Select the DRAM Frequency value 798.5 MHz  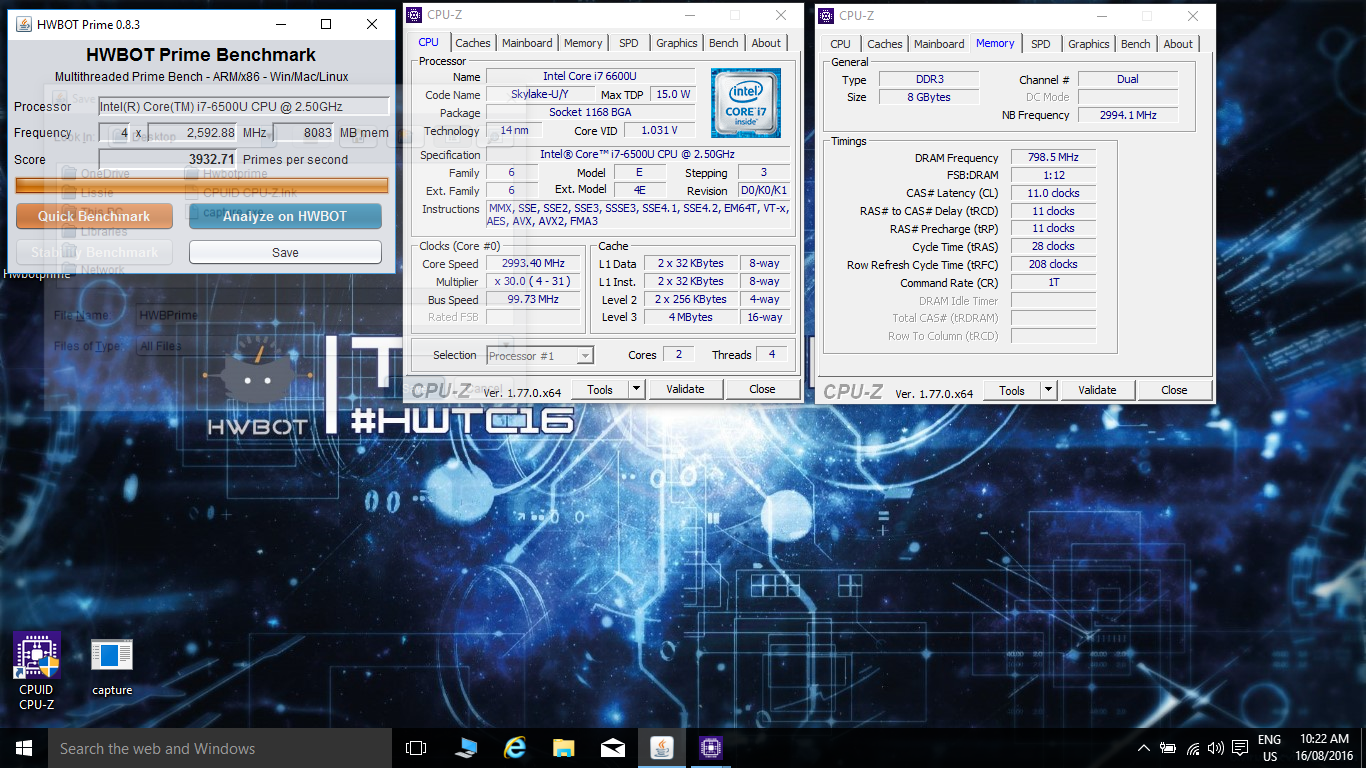pos(1053,158)
